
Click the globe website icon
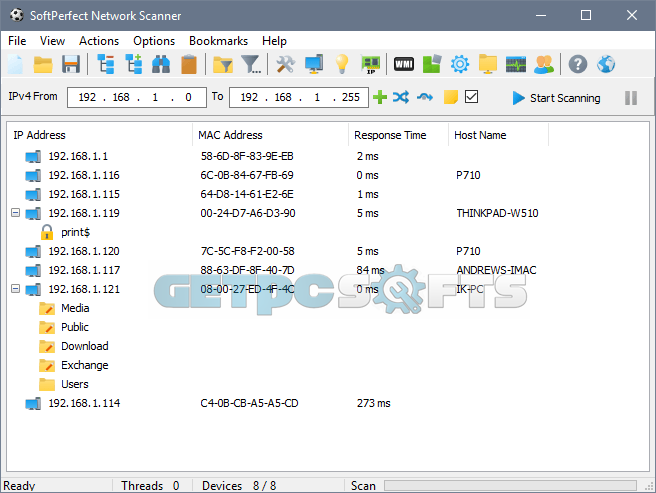606,64
